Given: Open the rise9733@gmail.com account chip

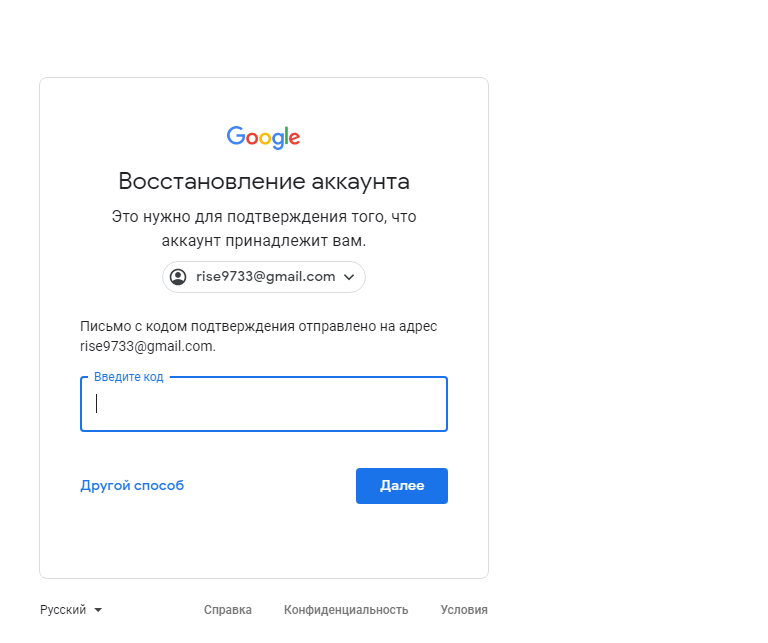Looking at the screenshot, I should 264,277.
